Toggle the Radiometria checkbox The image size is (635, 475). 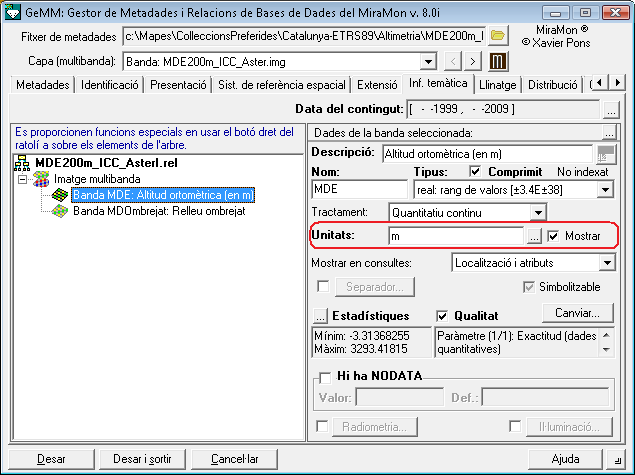coord(322,426)
